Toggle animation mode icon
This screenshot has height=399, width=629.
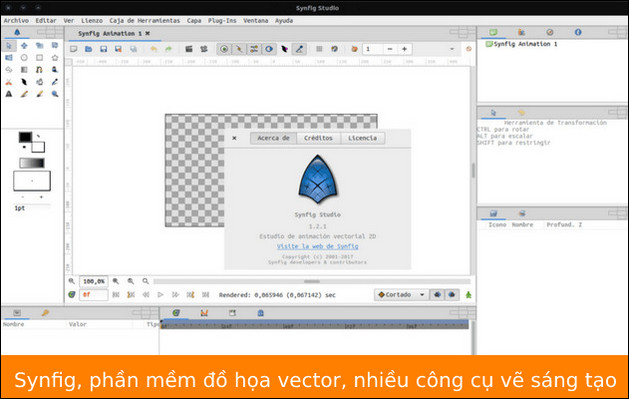click(469, 295)
